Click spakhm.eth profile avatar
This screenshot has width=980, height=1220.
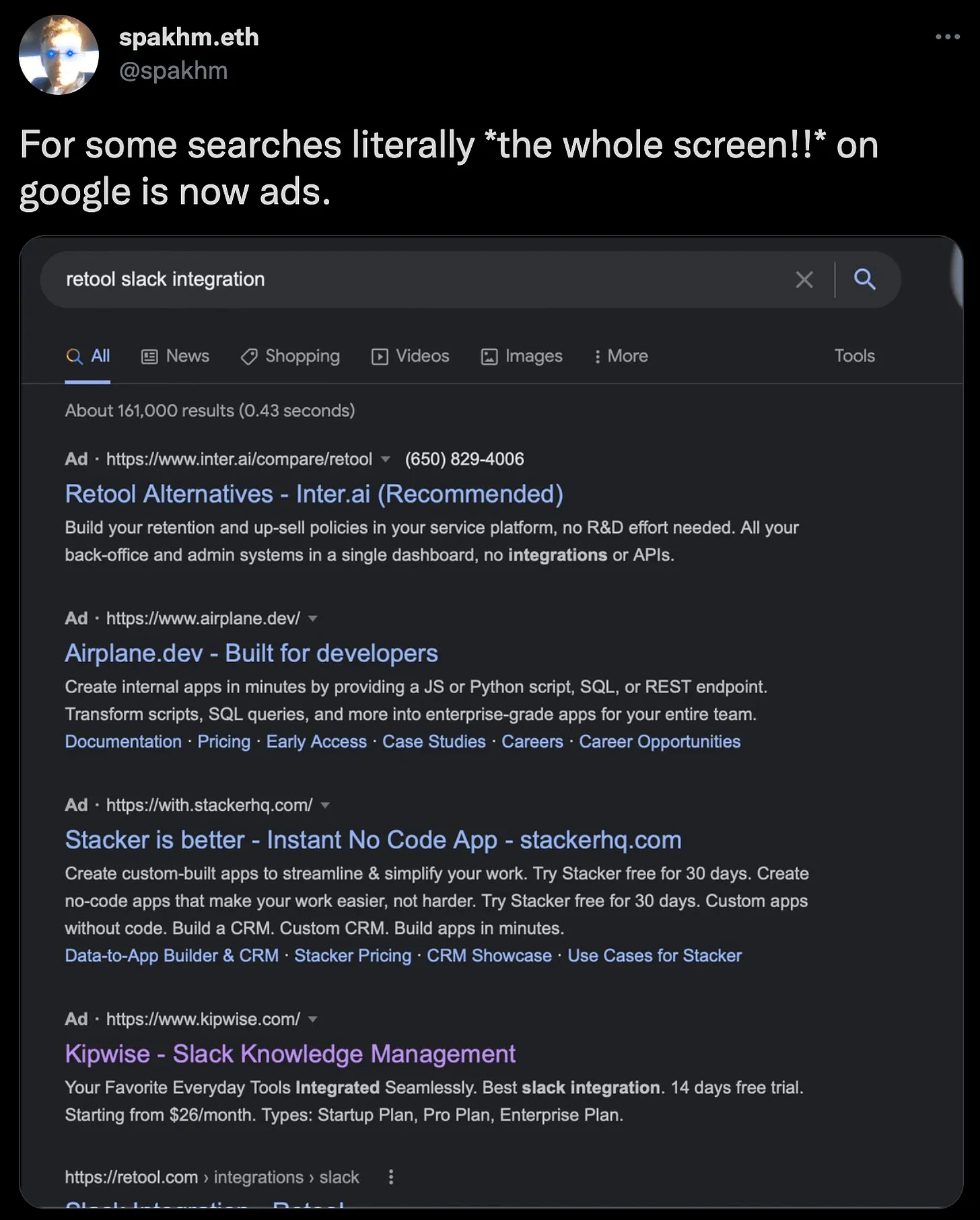(x=59, y=55)
